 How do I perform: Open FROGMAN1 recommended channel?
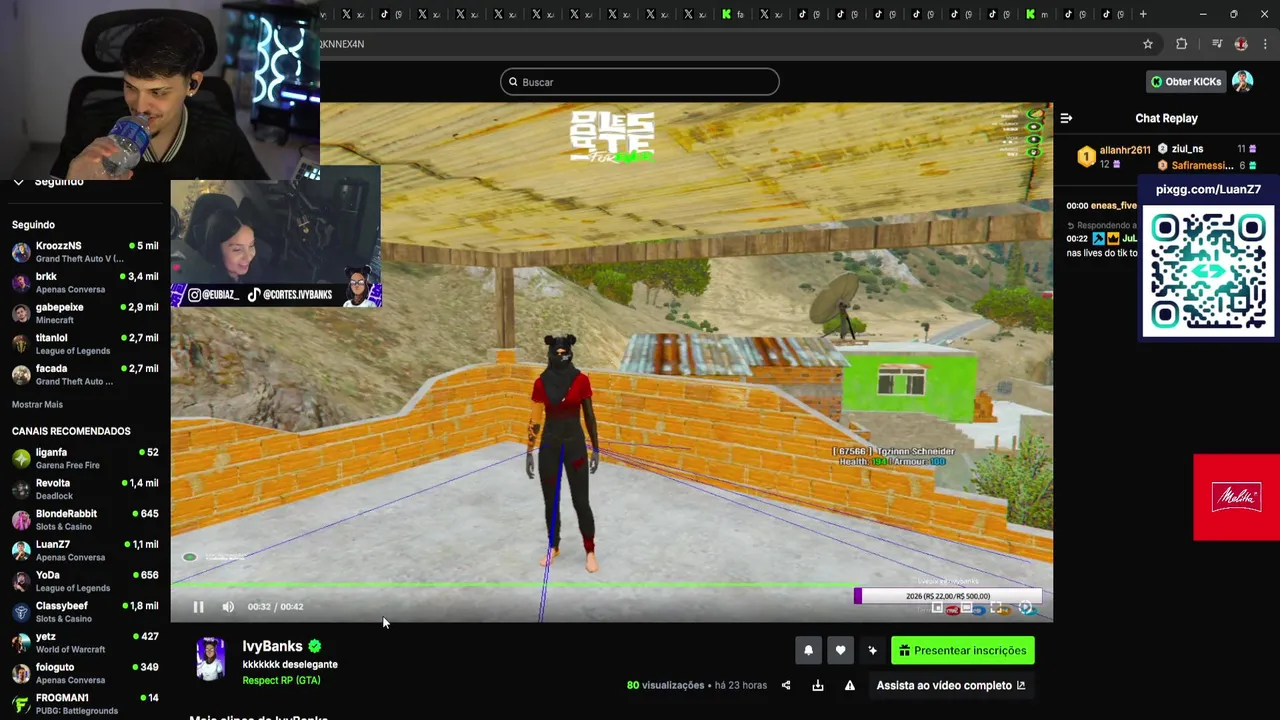click(85, 704)
